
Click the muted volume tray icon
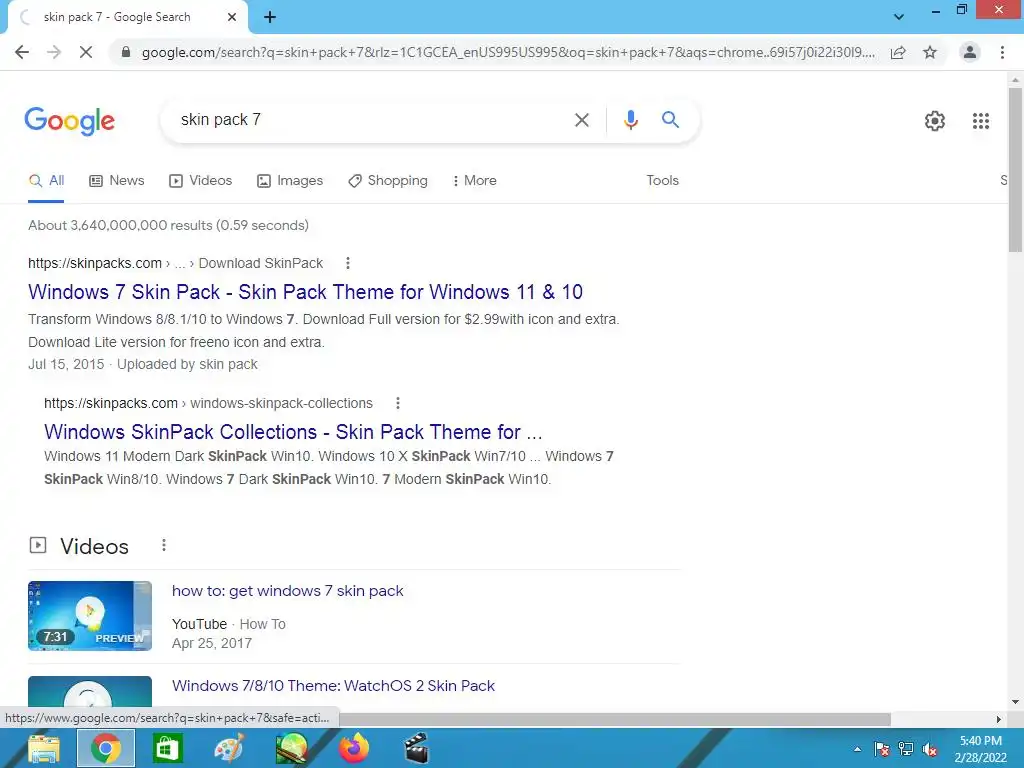pos(930,749)
